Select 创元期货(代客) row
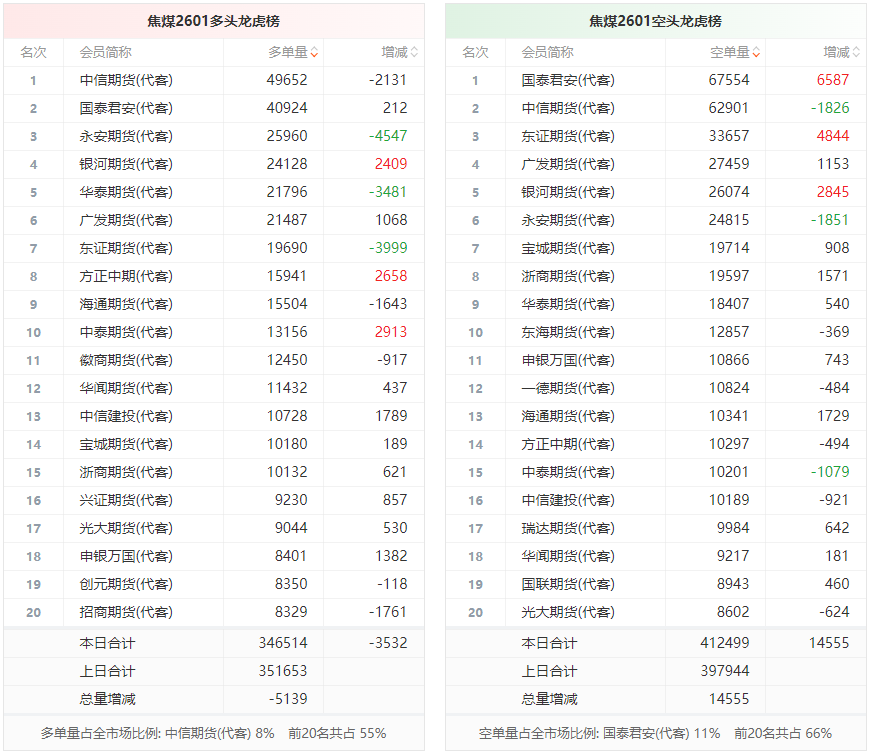The width and height of the screenshot is (873, 754). point(214,584)
